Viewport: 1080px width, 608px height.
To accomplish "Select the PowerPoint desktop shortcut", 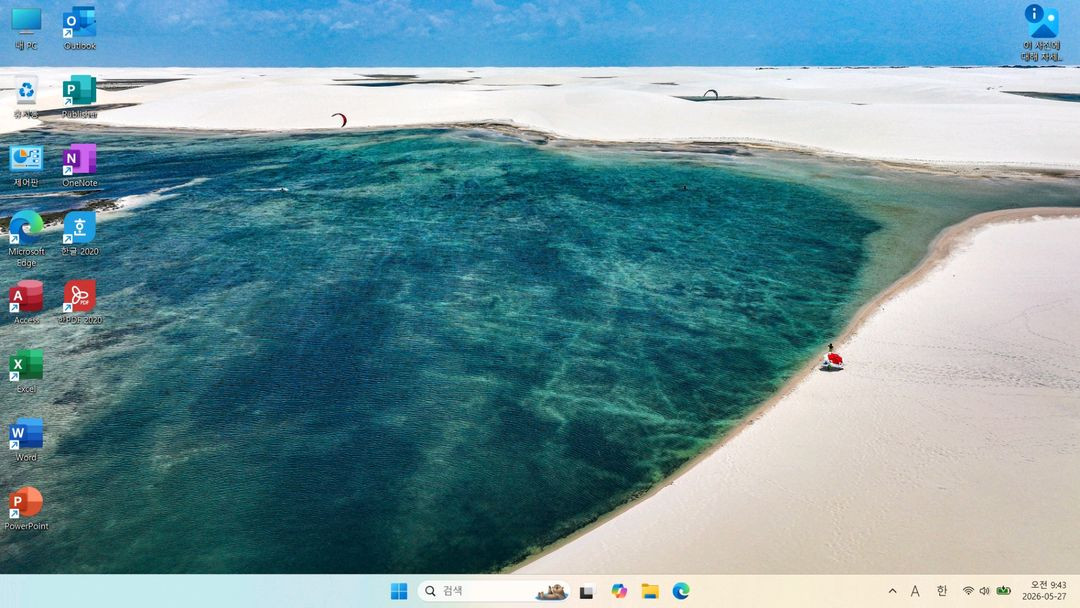I will coord(26,508).
